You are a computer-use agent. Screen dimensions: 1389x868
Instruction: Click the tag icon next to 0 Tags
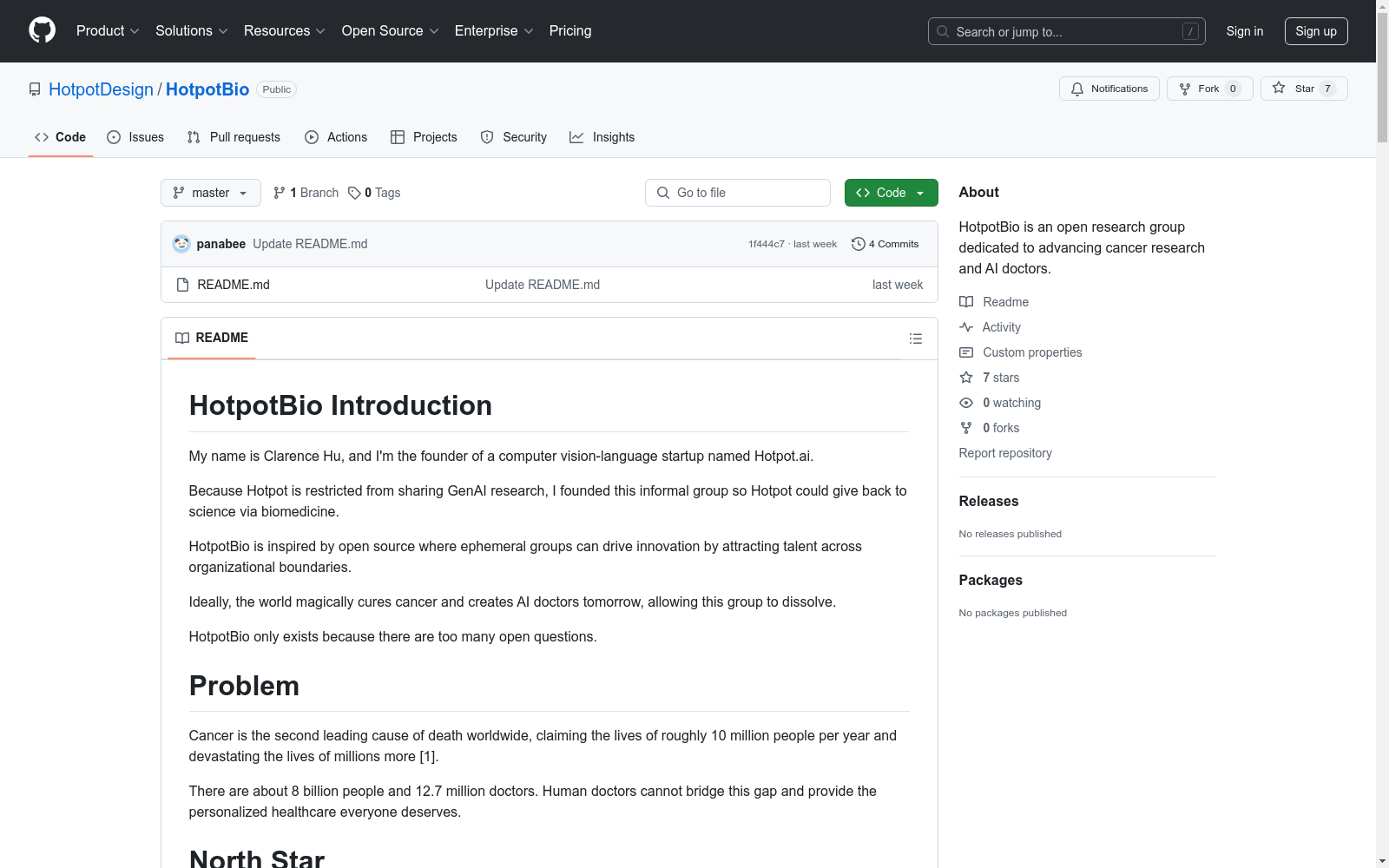point(354,193)
